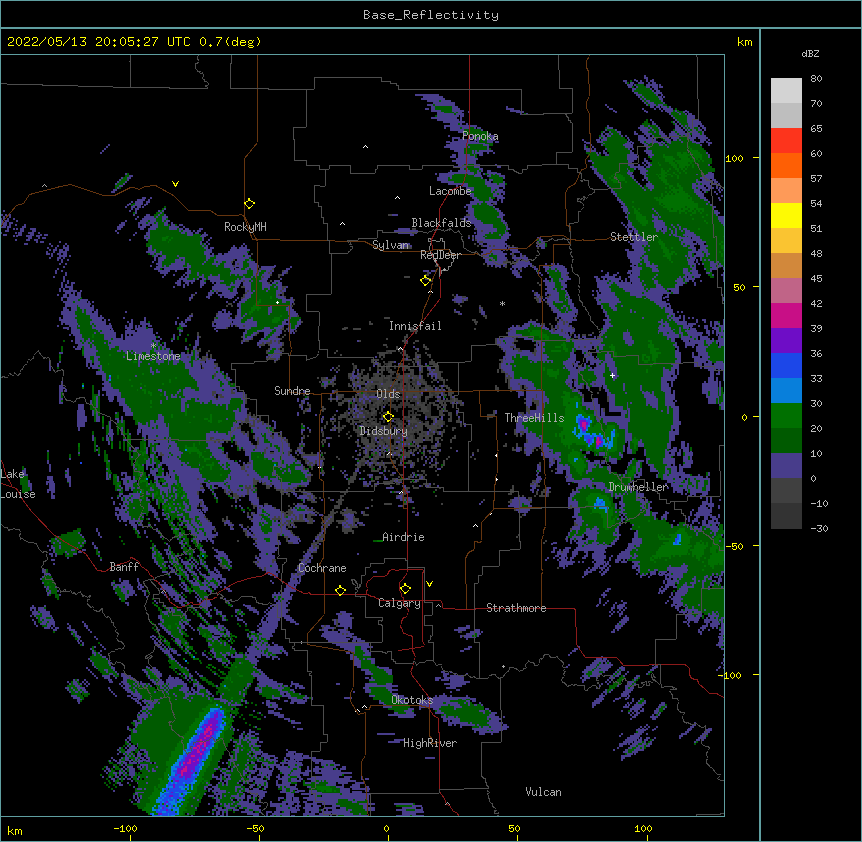Click the blue echo cell just below Drumheller
Screen dimensions: 862x842
click(x=600, y=502)
